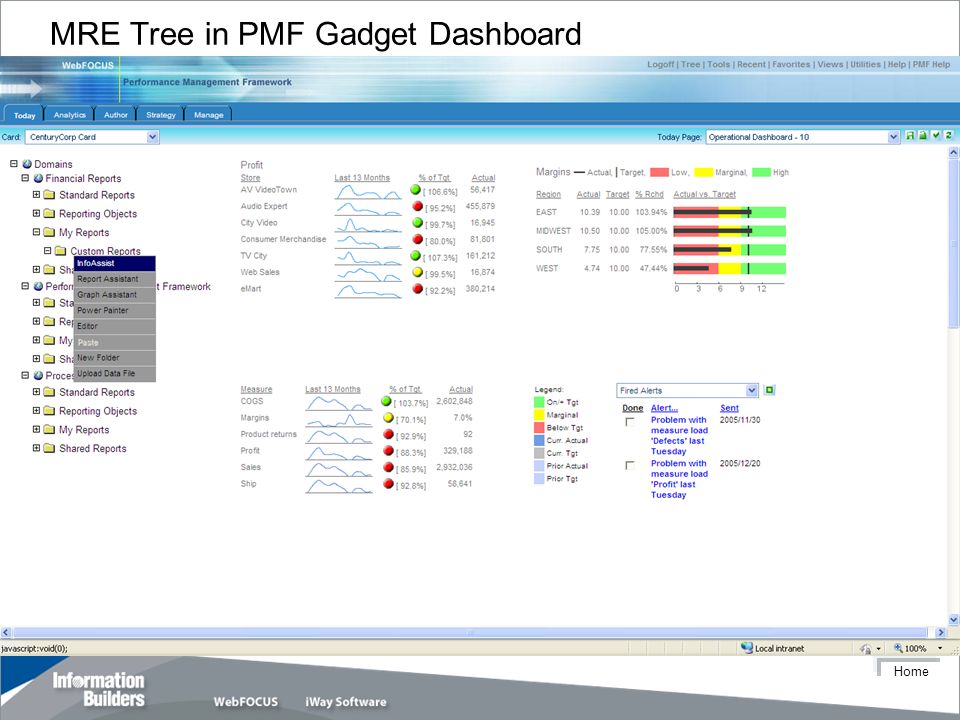Click the Domains globe icon
The image size is (960, 720).
(27, 164)
